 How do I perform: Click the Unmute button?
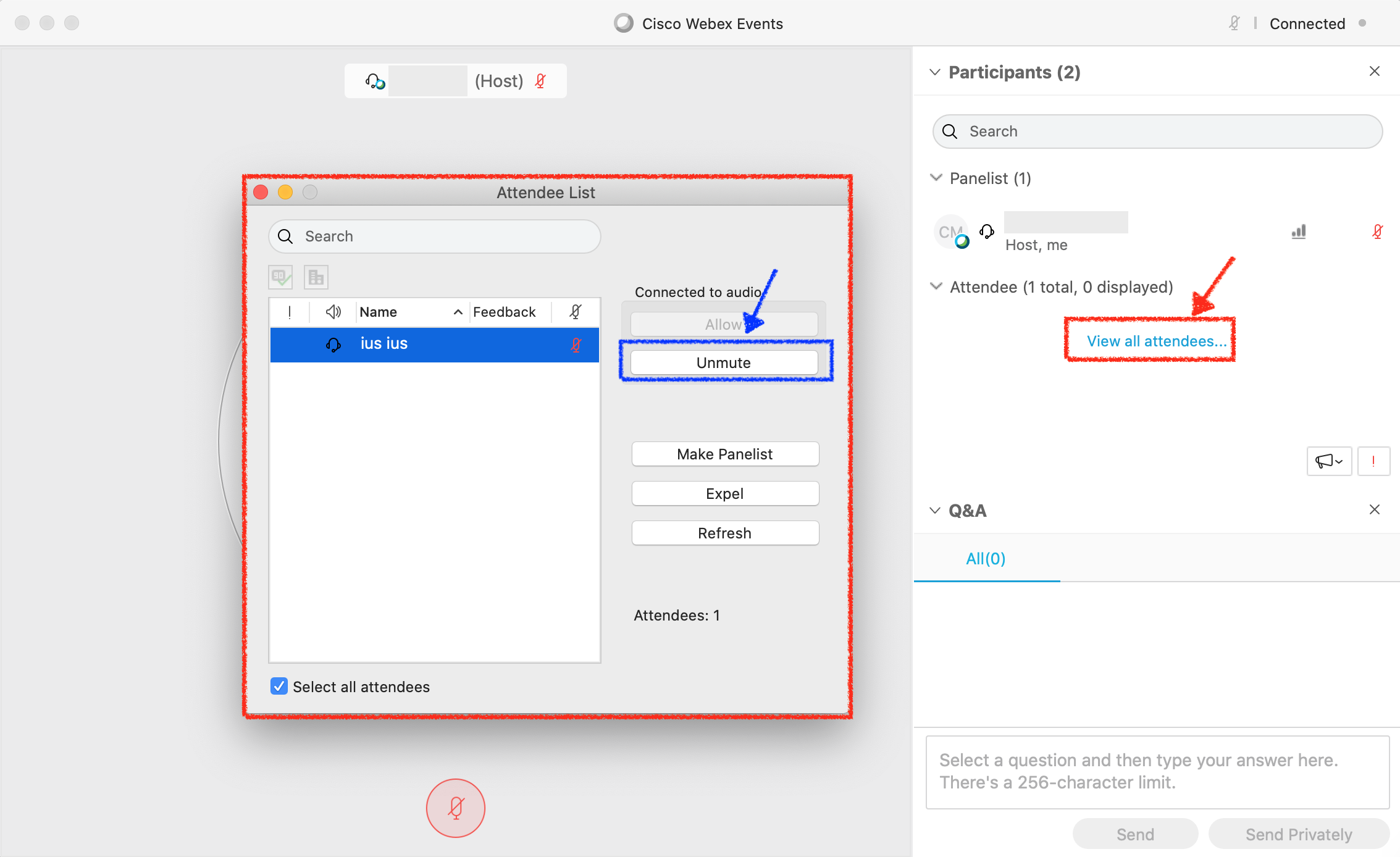[724, 362]
